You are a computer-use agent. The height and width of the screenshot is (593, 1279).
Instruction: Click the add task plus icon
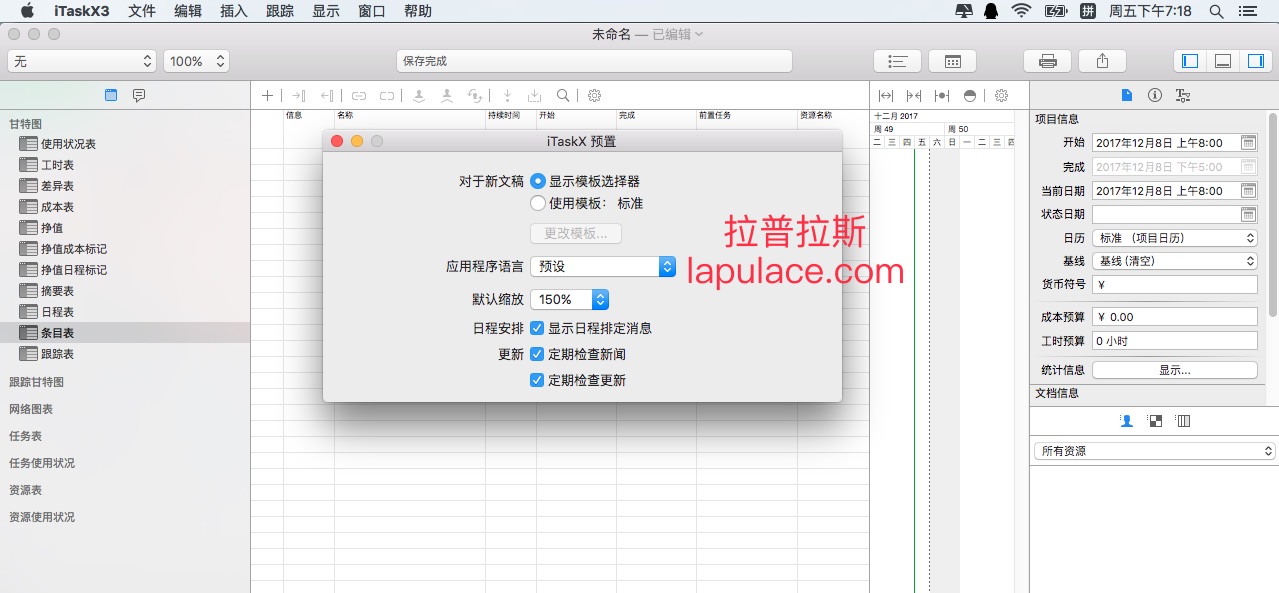point(267,96)
